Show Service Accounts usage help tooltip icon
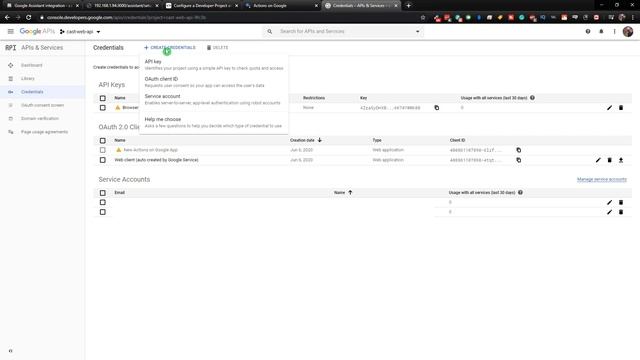640x360 pixels. click(520, 192)
